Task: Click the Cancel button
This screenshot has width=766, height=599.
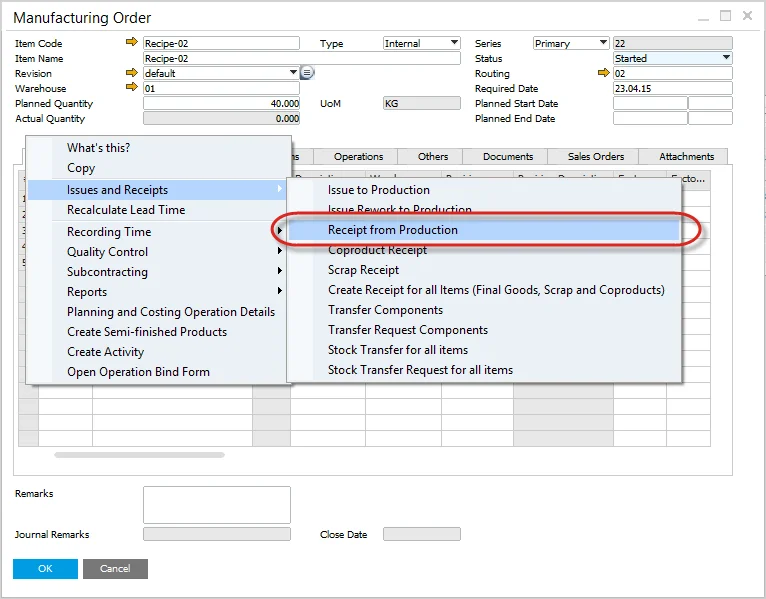Action: 115,569
